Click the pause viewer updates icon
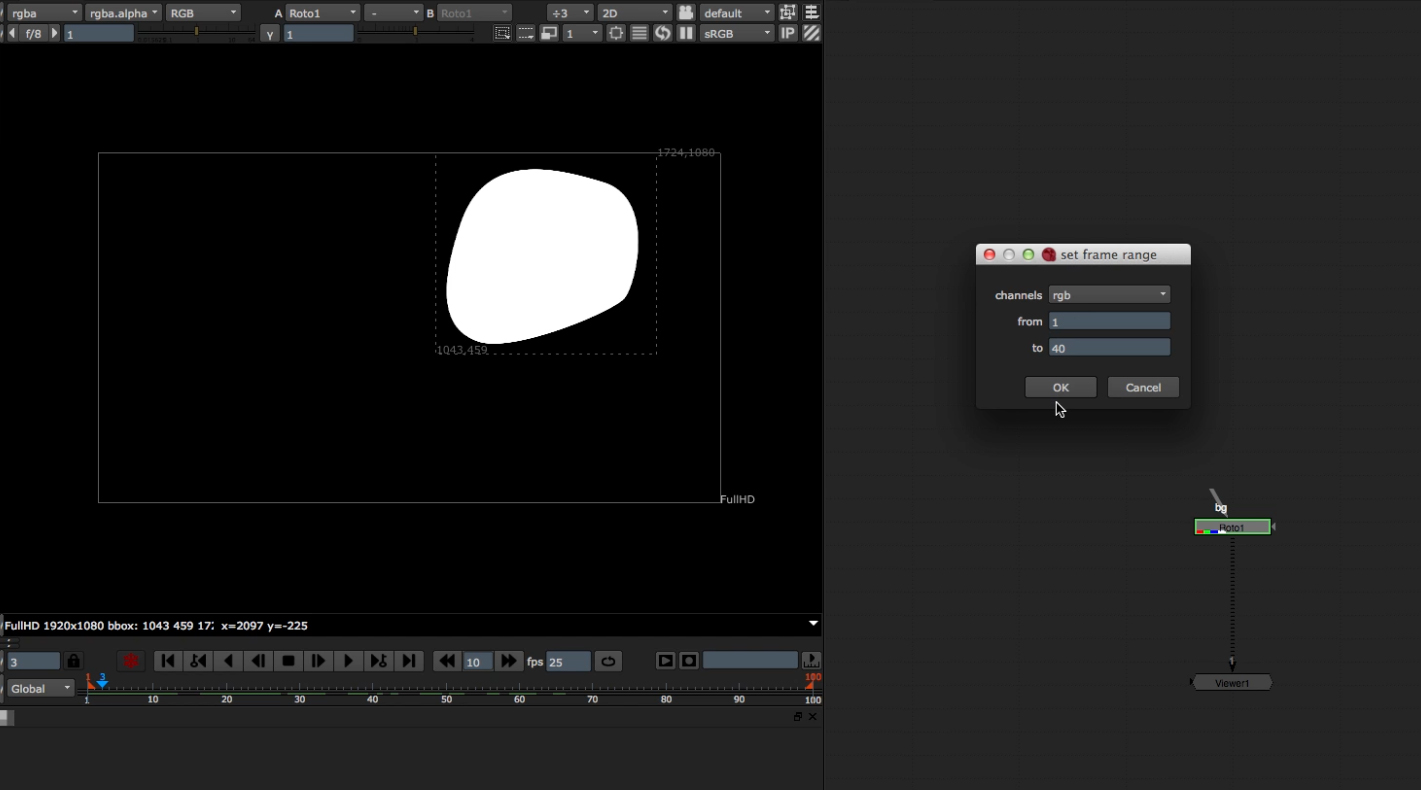1421x790 pixels. (686, 33)
